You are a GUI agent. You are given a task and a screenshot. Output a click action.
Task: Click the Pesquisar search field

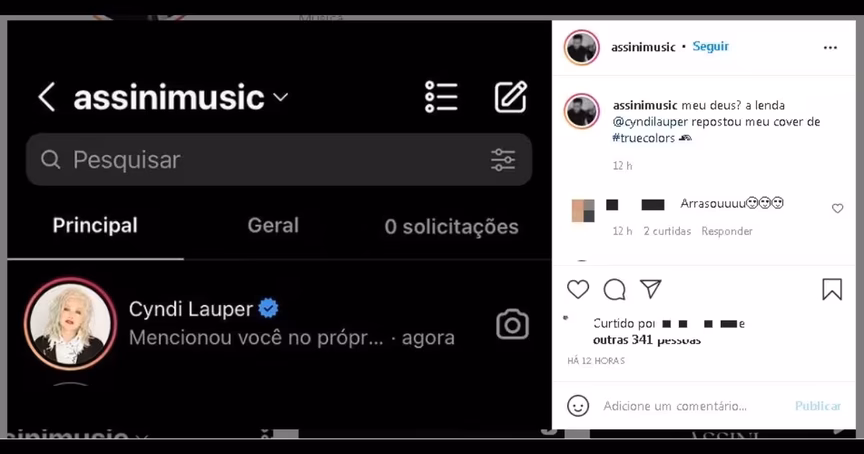tap(279, 160)
